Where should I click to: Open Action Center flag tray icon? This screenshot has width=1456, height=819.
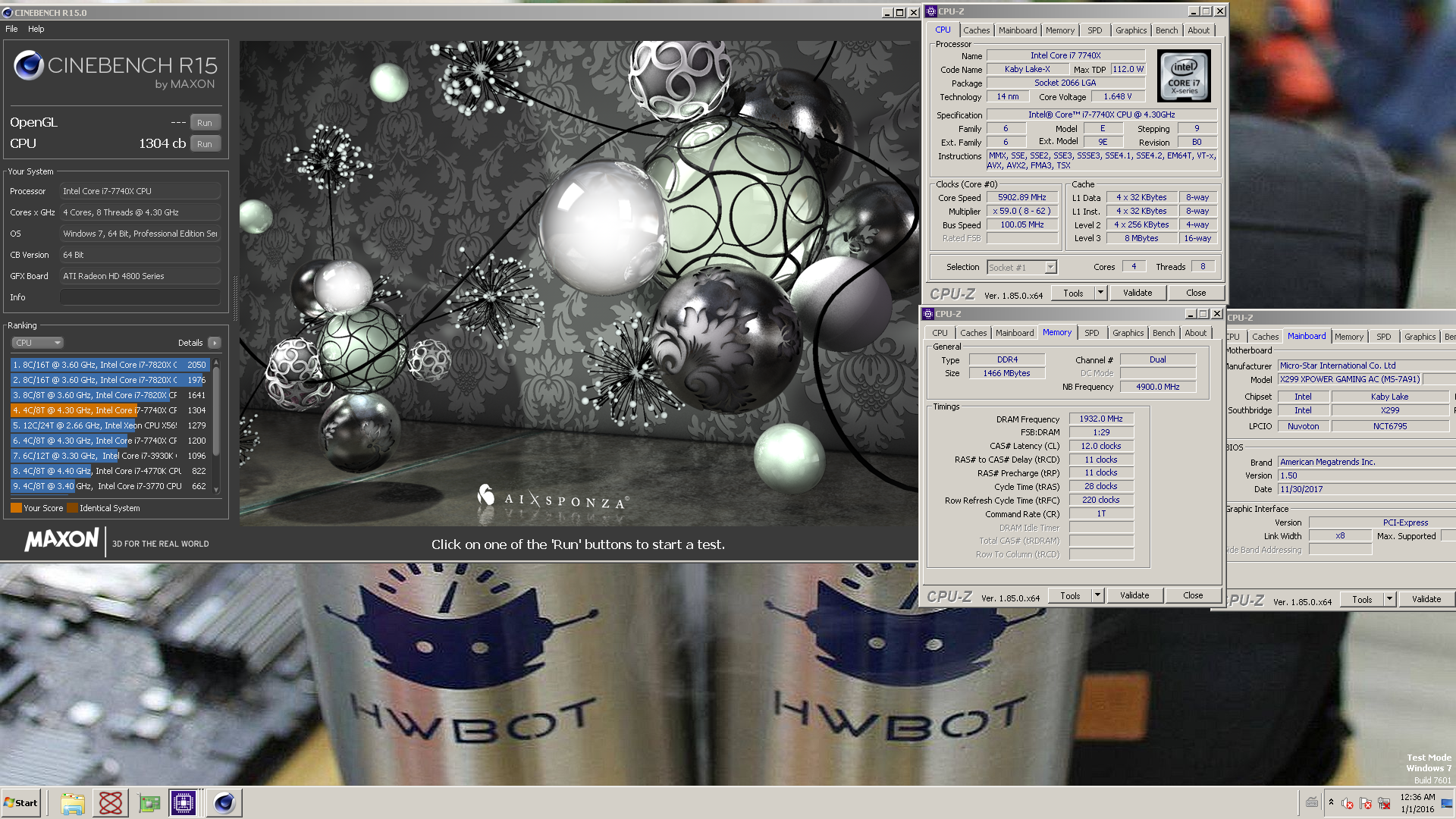(x=1366, y=804)
